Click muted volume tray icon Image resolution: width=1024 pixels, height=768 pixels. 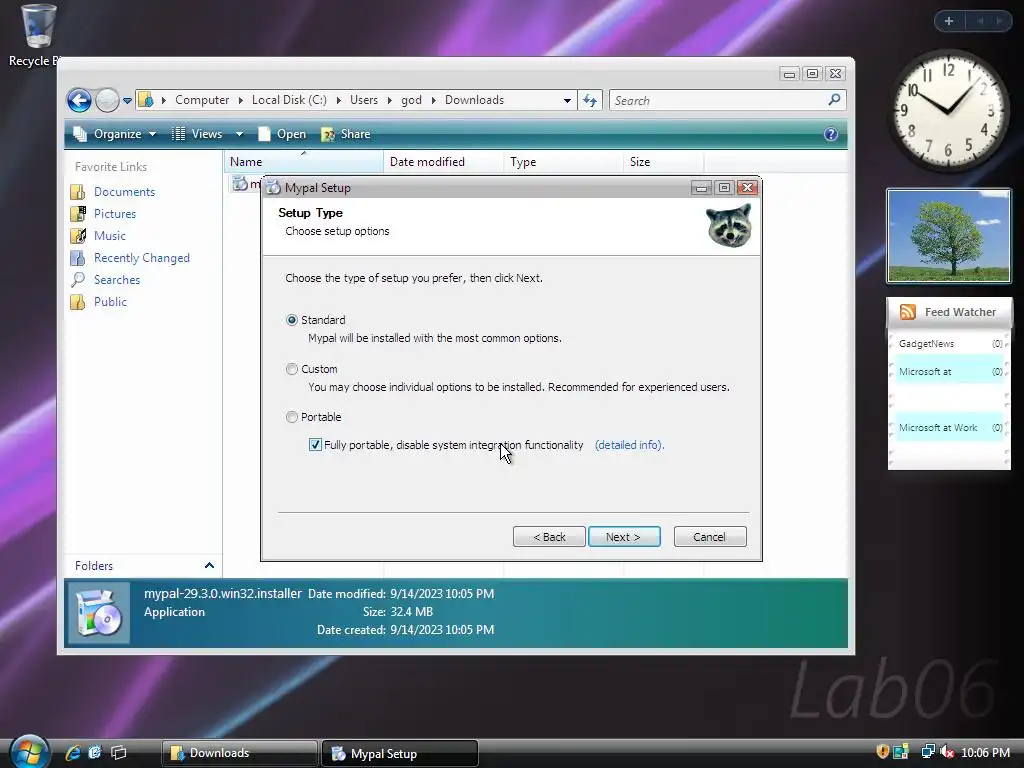click(947, 752)
